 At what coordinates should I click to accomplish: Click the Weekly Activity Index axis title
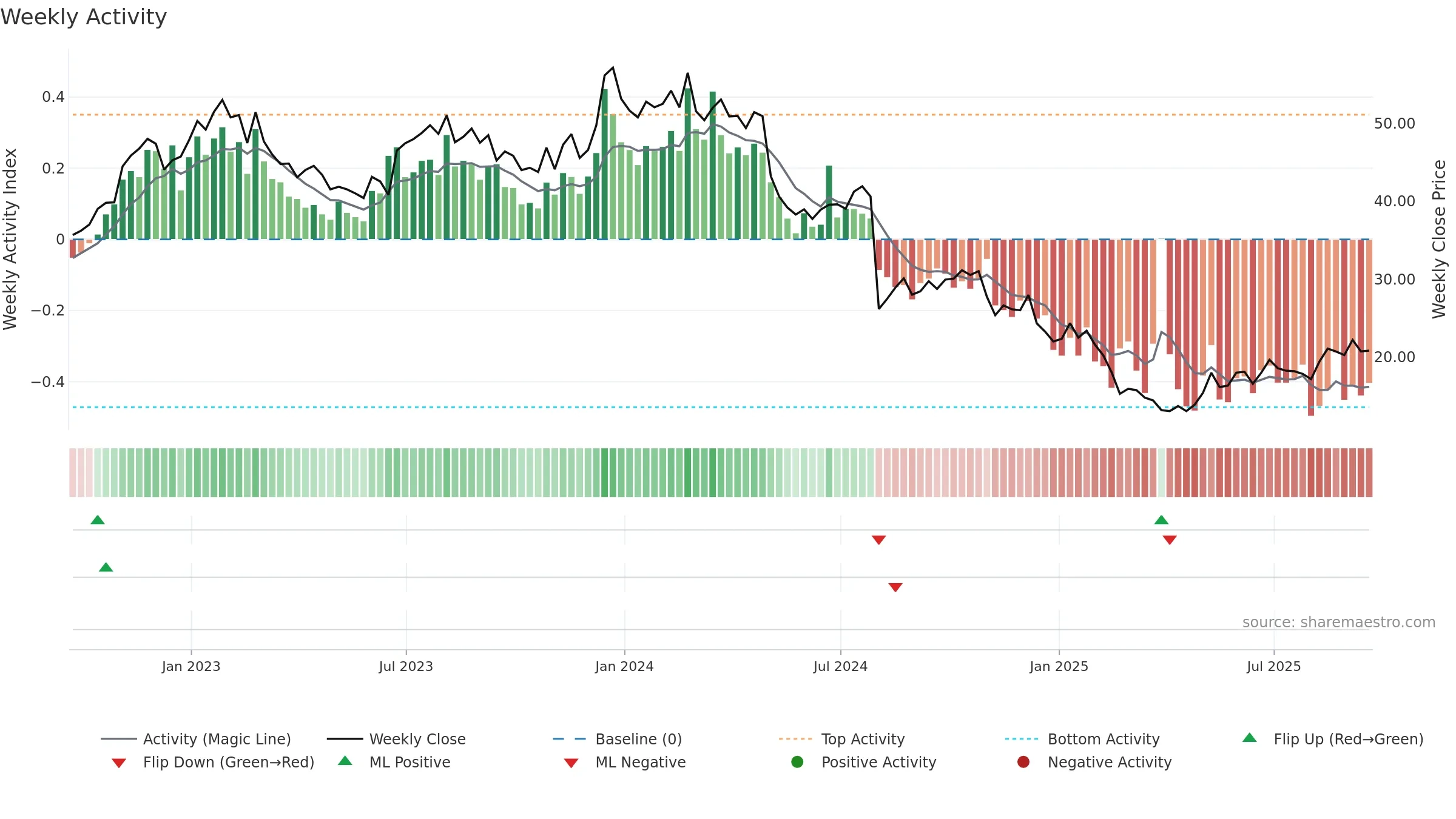pyautogui.click(x=10, y=240)
